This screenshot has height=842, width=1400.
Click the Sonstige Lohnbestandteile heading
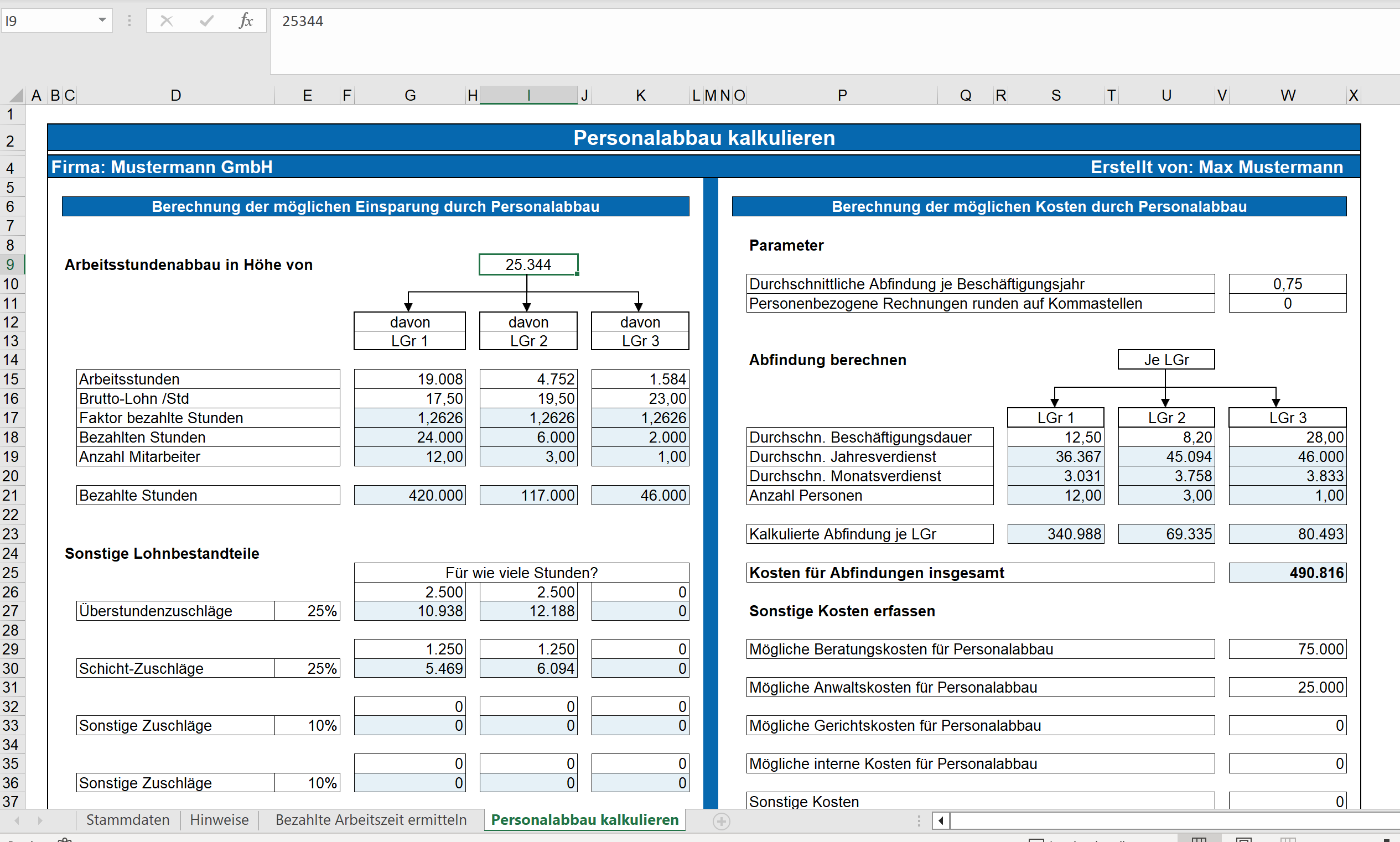click(x=162, y=553)
